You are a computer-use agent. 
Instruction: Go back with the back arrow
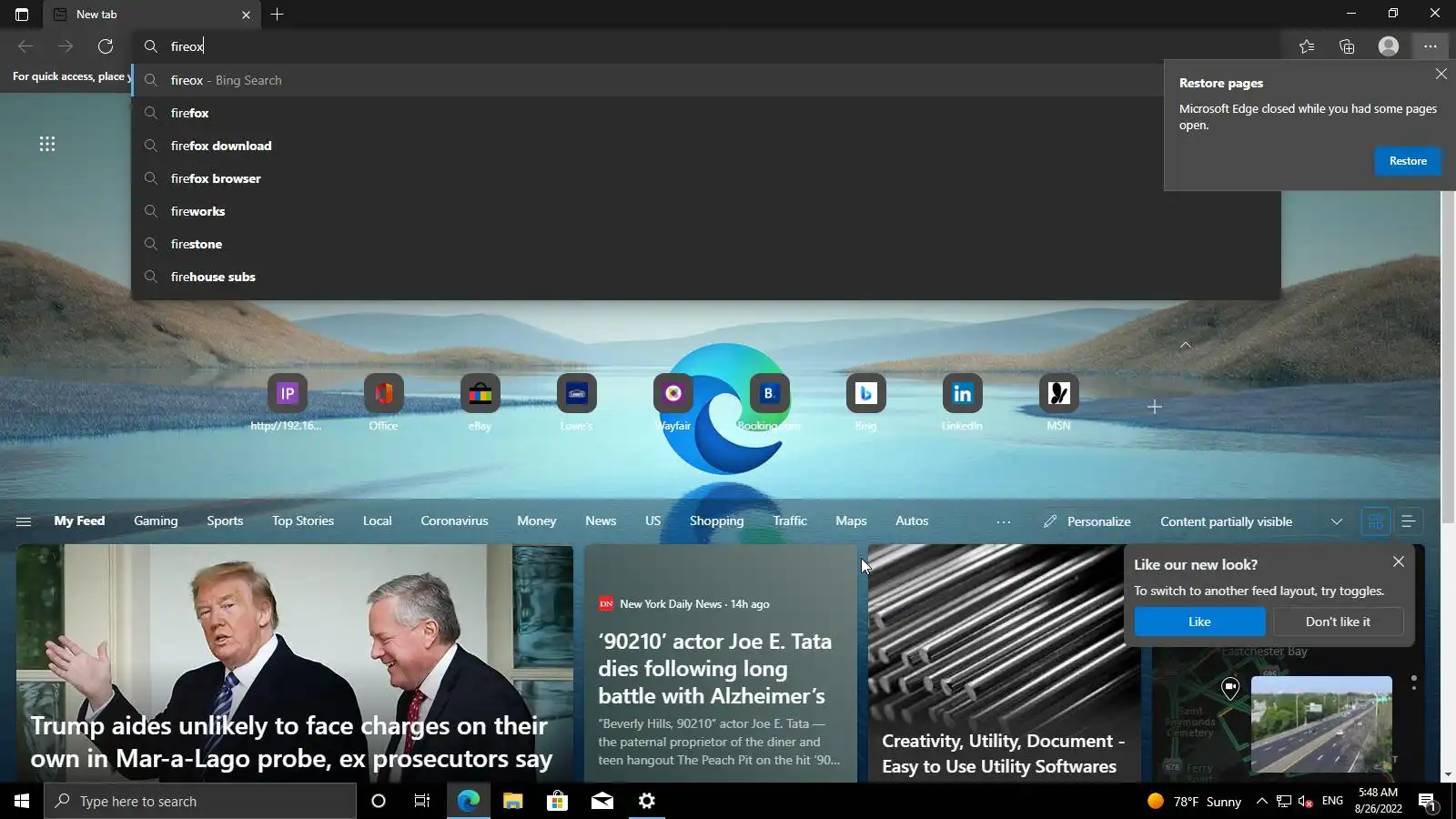[x=25, y=46]
